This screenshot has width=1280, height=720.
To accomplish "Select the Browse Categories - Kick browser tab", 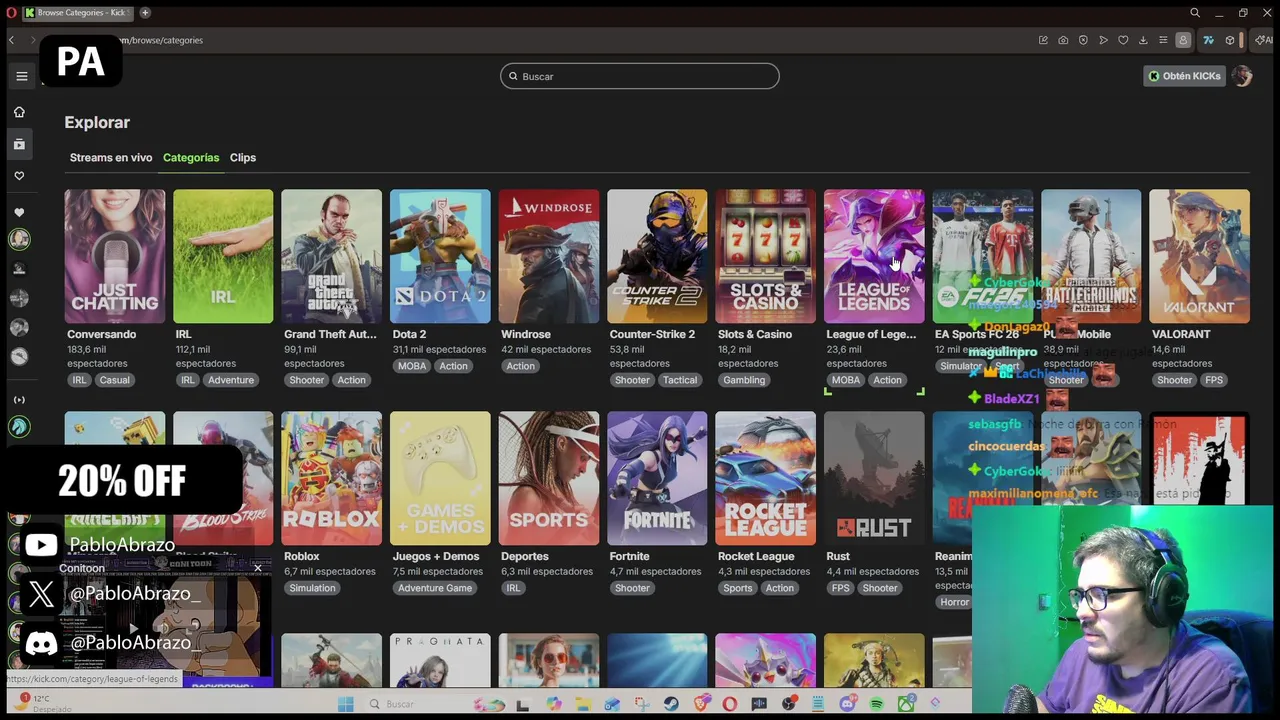I will (76, 12).
